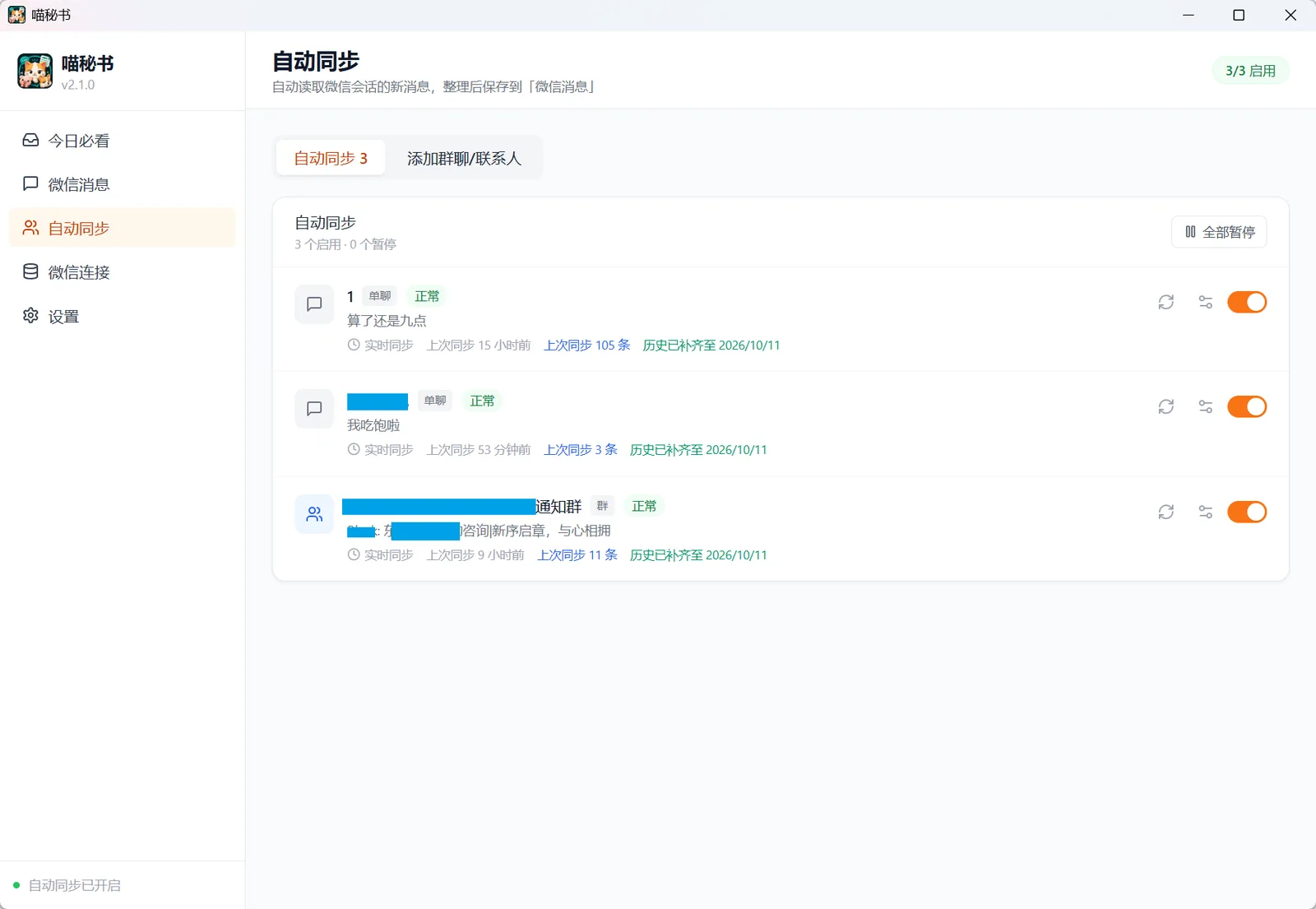
Task: Open 设置 in the sidebar
Action: coord(122,317)
